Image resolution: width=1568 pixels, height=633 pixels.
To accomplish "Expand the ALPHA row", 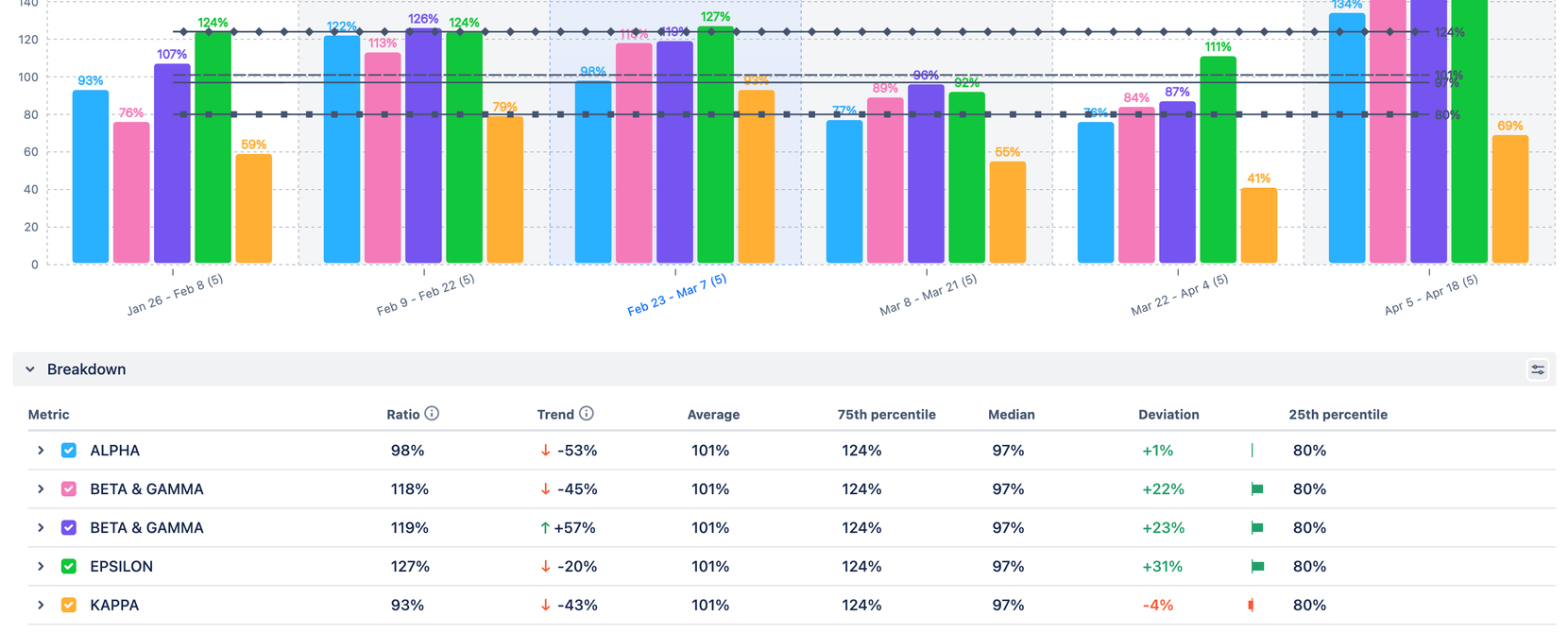I will click(41, 451).
